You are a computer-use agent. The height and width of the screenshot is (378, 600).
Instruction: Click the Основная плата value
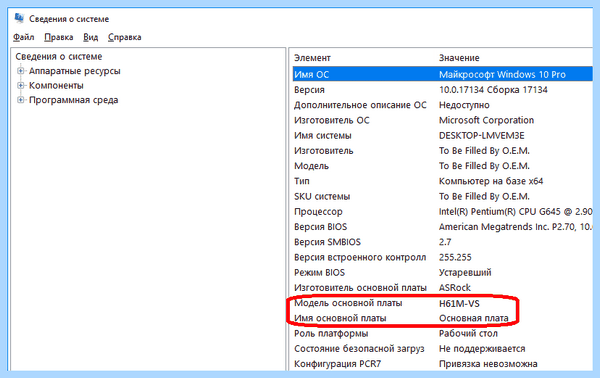473,318
